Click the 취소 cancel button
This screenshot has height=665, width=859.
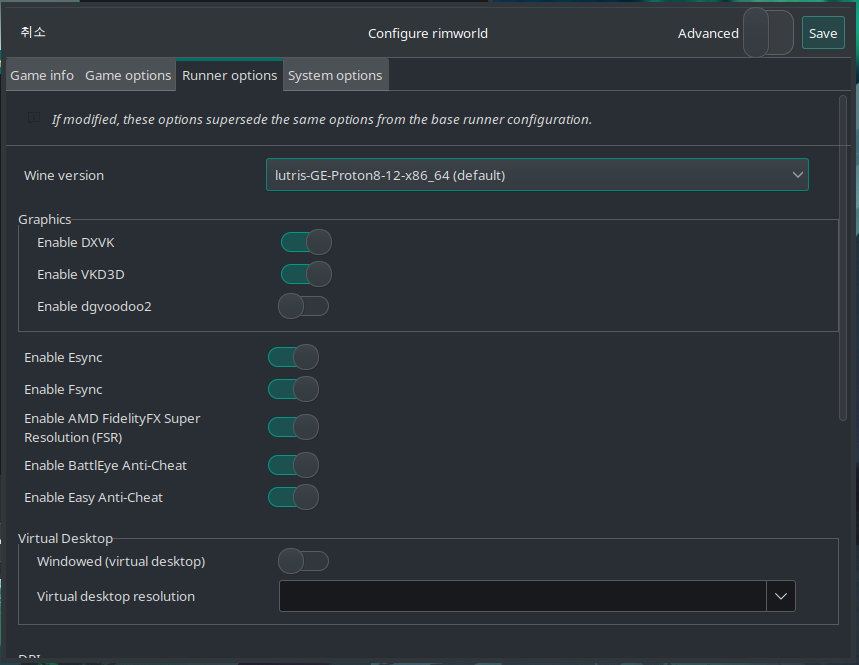tap(33, 32)
